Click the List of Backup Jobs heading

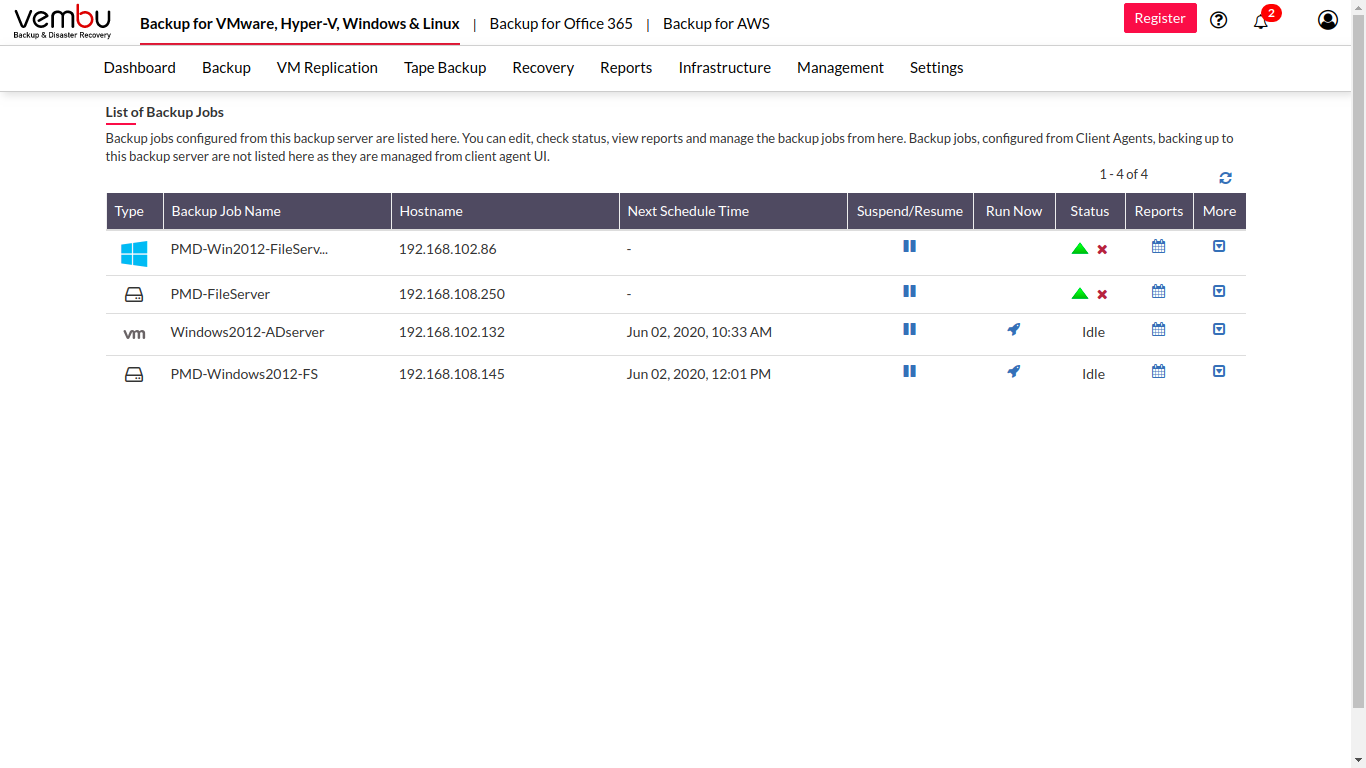165,112
